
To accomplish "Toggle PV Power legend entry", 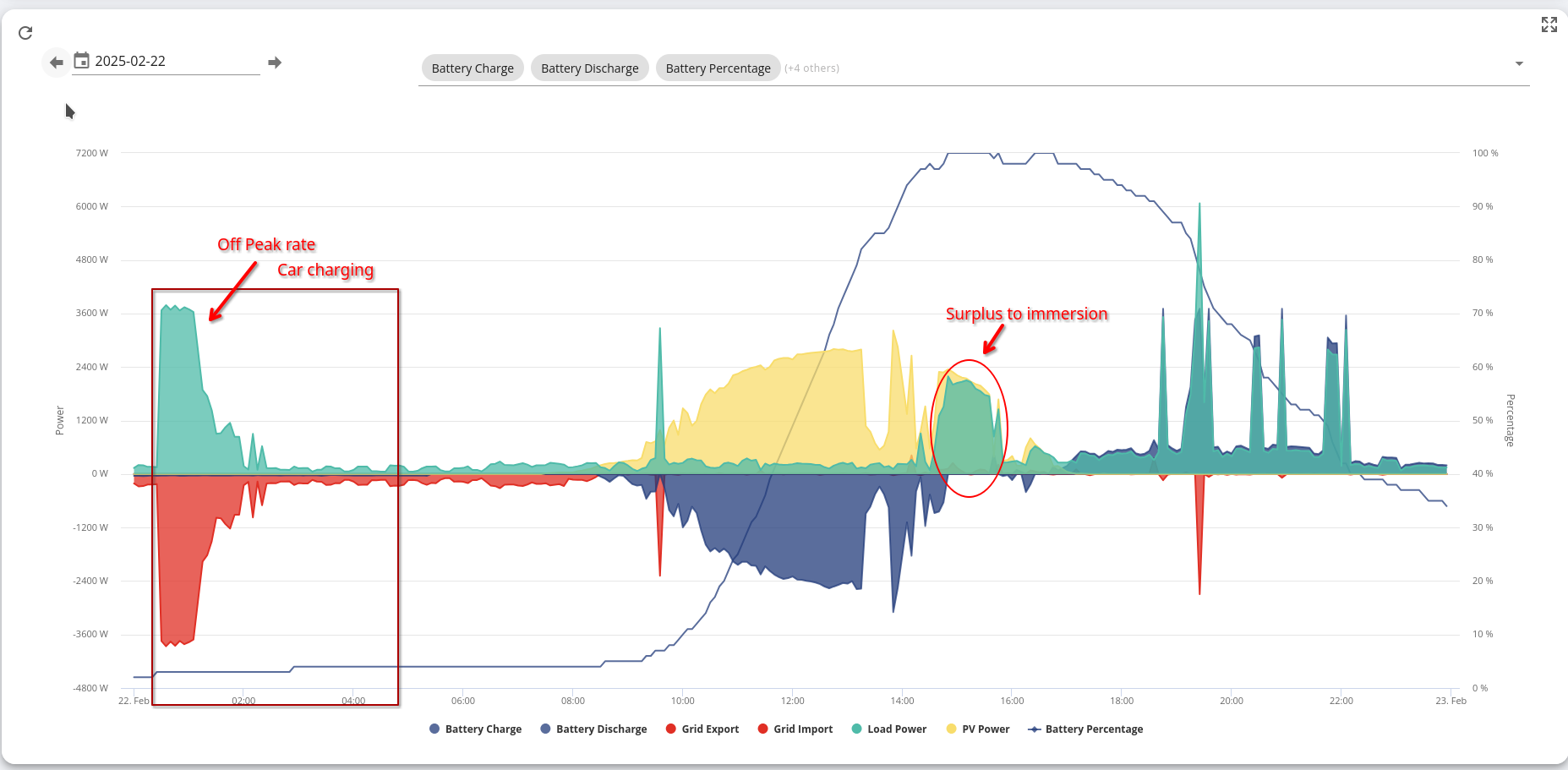I will click(x=986, y=729).
